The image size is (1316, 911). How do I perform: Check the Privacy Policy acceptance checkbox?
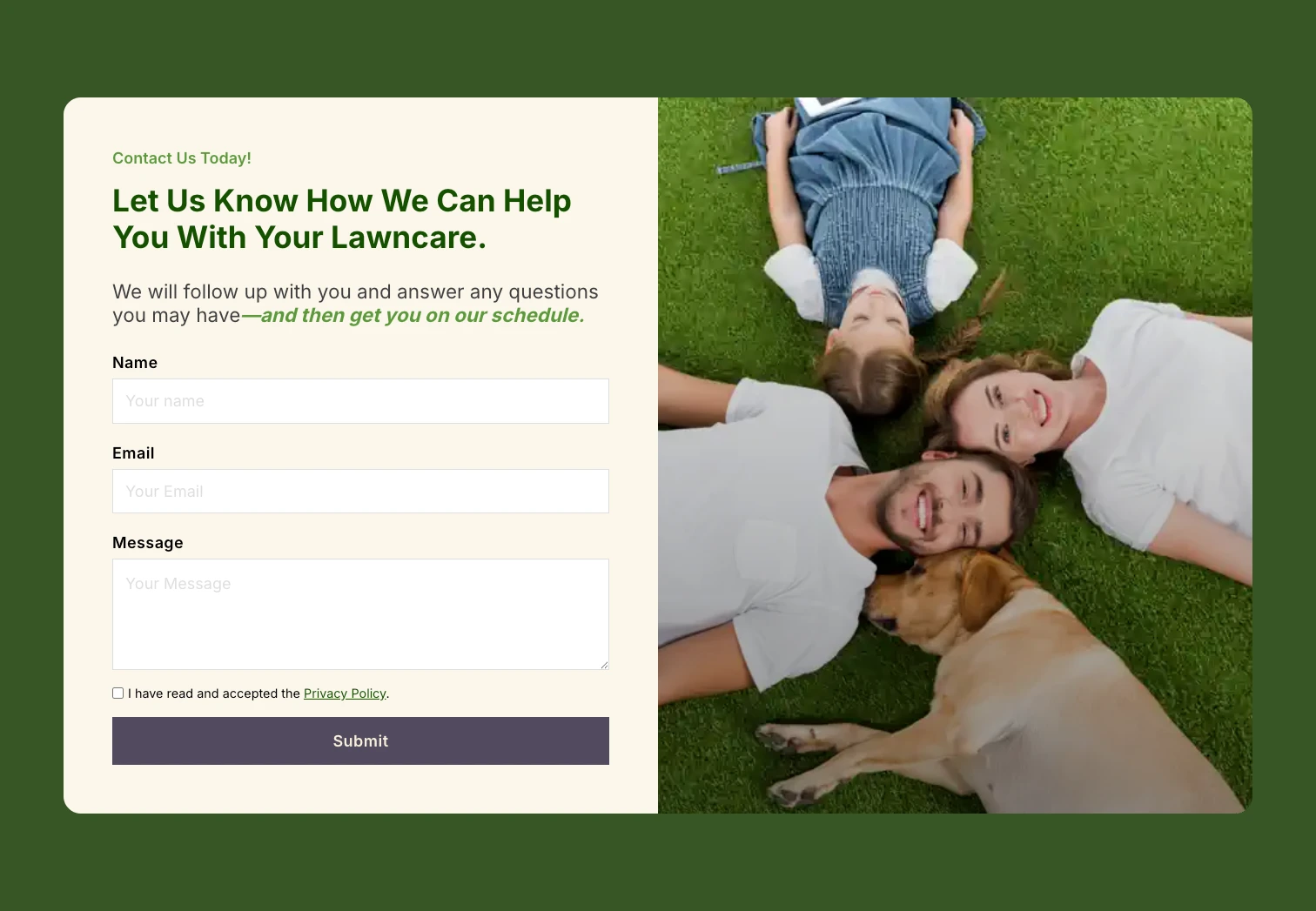(x=117, y=693)
